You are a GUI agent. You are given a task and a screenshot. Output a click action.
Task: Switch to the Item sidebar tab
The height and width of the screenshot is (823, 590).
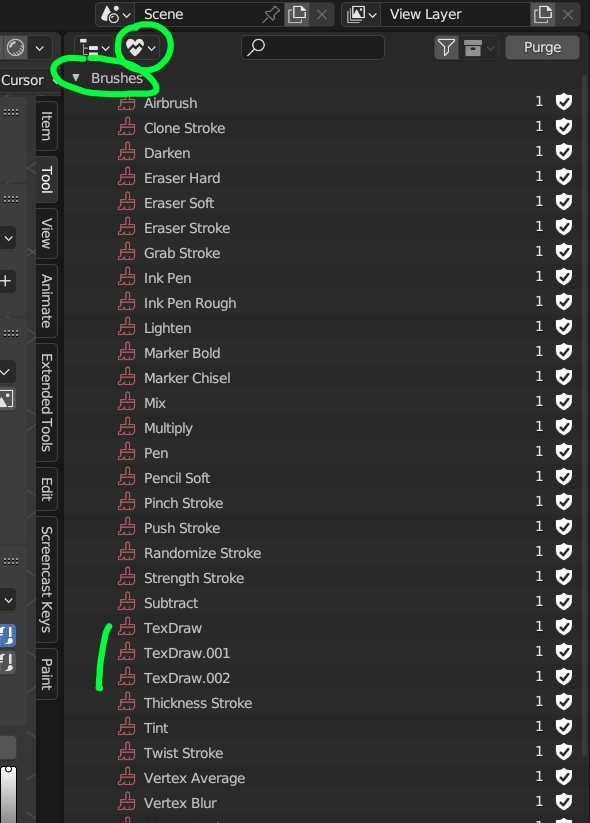tap(46, 126)
